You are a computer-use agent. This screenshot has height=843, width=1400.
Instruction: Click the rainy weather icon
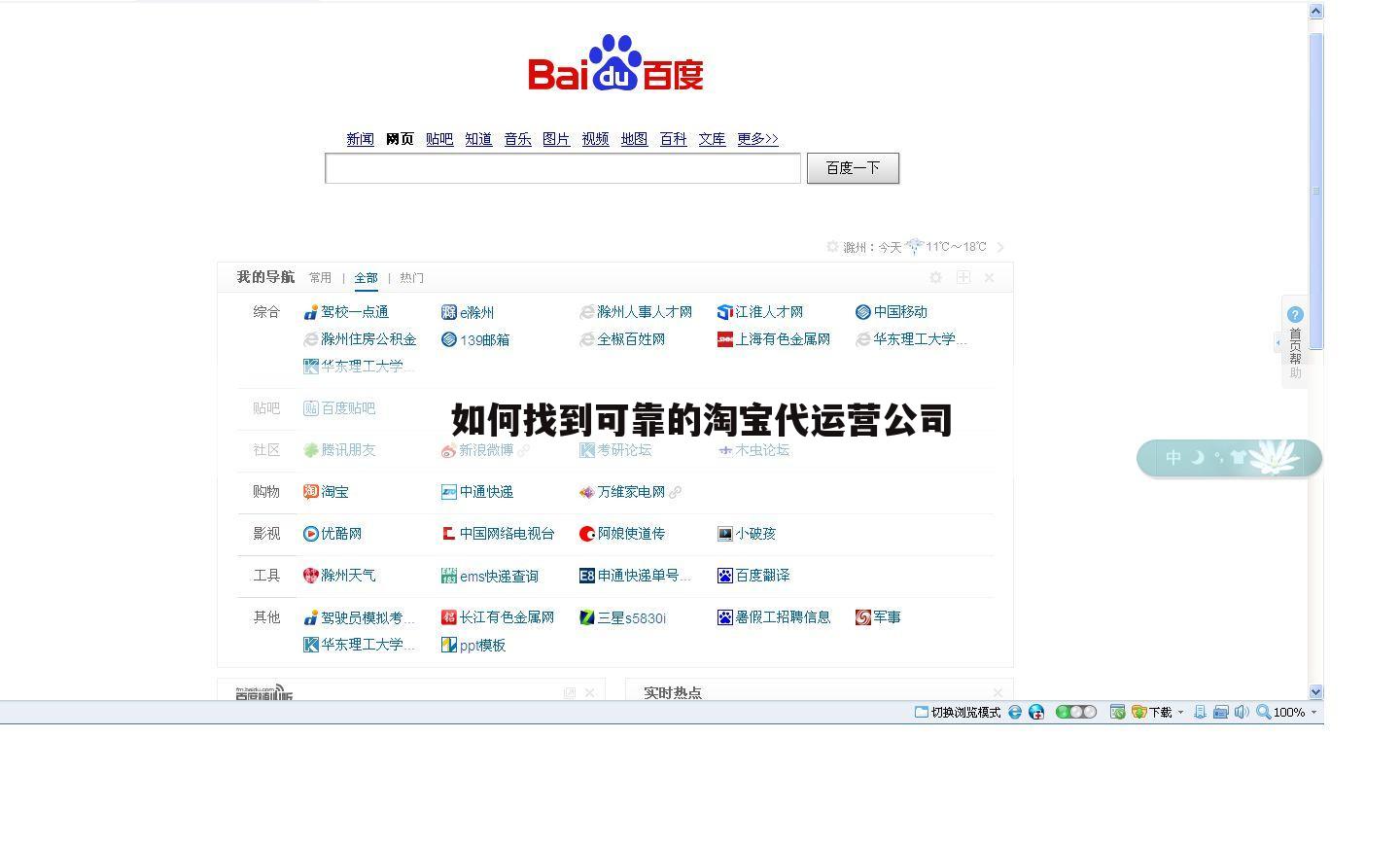click(x=914, y=247)
